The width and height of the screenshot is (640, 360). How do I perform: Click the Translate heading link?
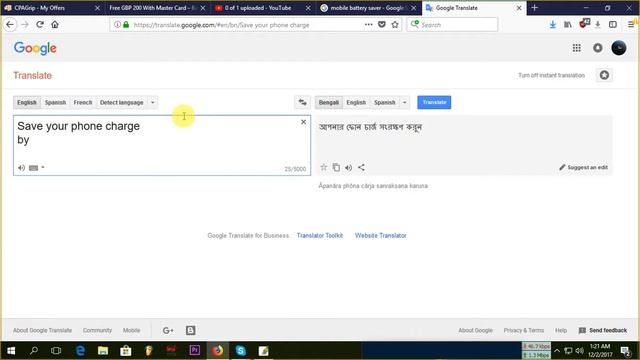(x=32, y=76)
